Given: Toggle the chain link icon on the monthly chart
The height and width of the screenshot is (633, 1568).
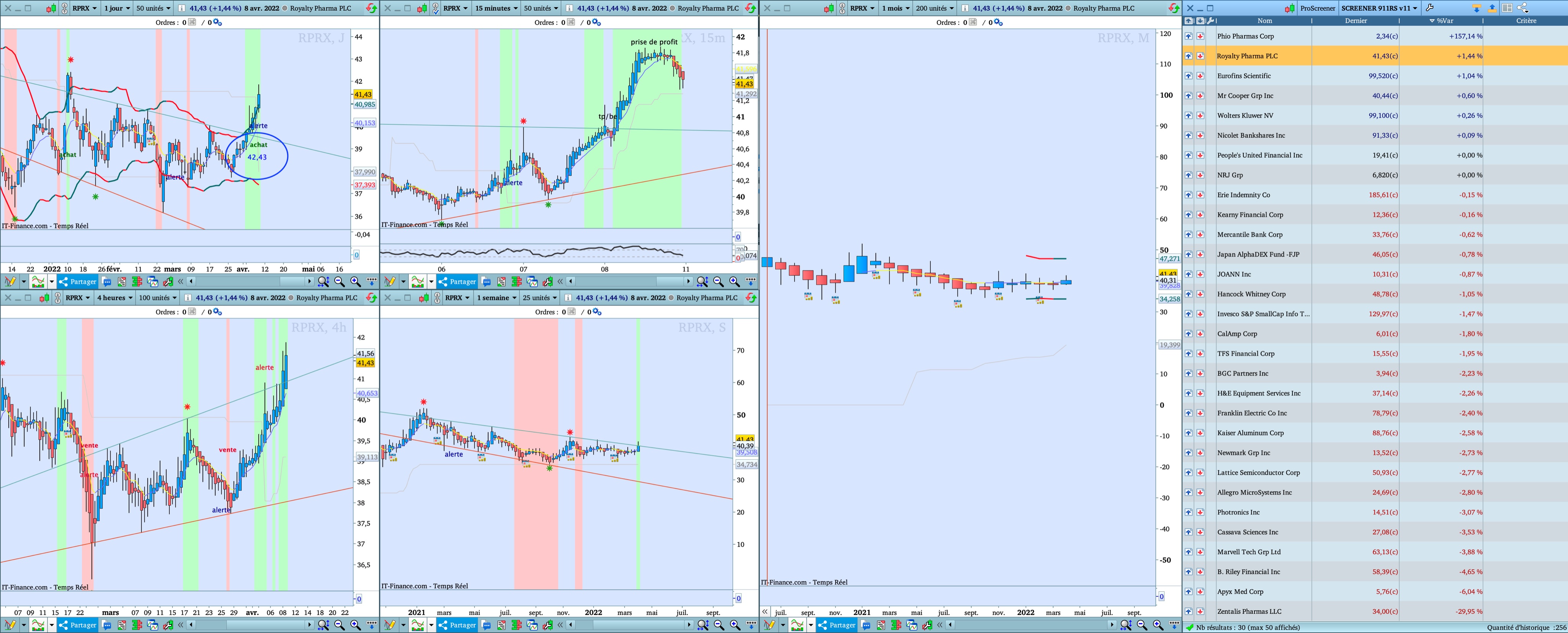Looking at the screenshot, I should [842, 8].
